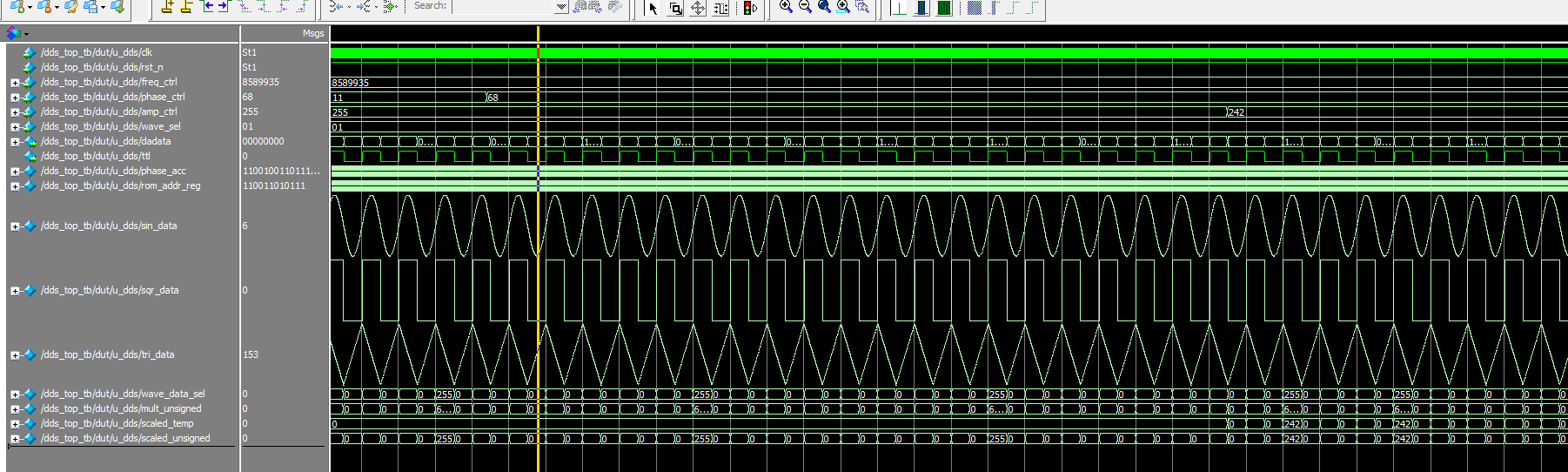1568x472 pixels.
Task: Click the expand-all-time diamond icon
Action: 389,7
